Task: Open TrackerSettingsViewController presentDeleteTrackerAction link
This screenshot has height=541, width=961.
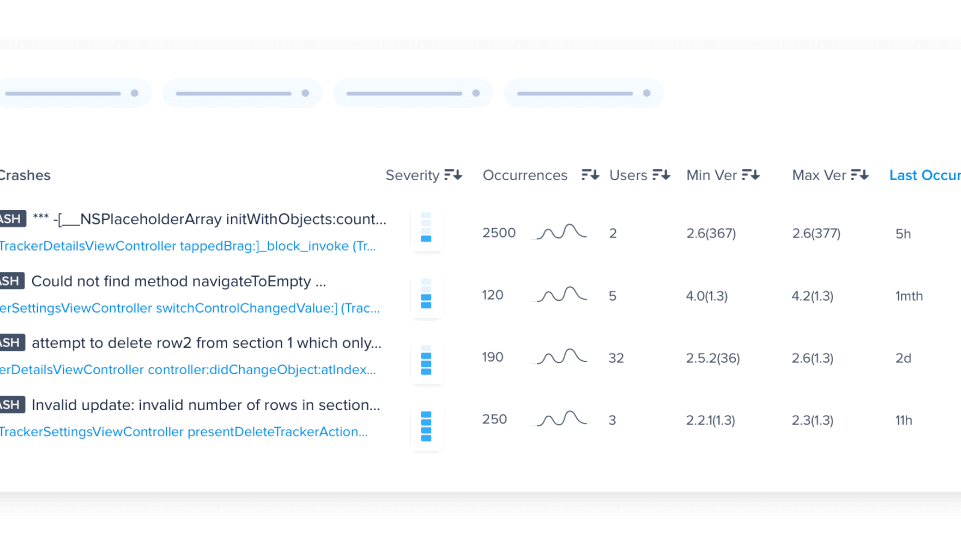Action: click(184, 432)
